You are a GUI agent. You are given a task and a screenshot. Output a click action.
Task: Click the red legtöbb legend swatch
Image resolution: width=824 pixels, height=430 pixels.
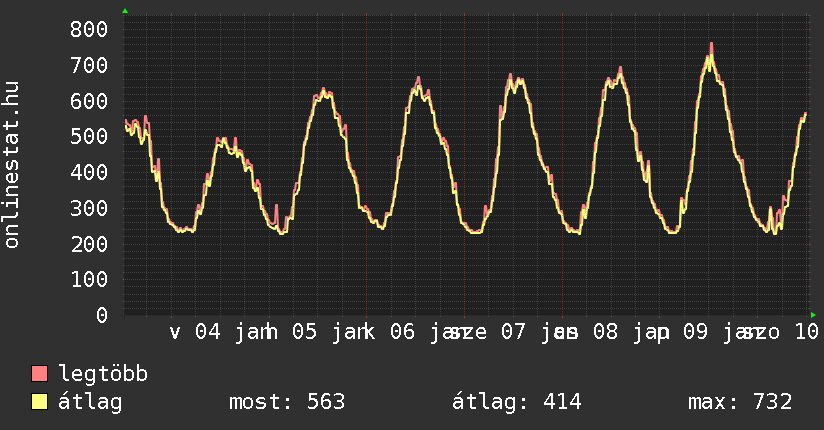click(x=40, y=374)
